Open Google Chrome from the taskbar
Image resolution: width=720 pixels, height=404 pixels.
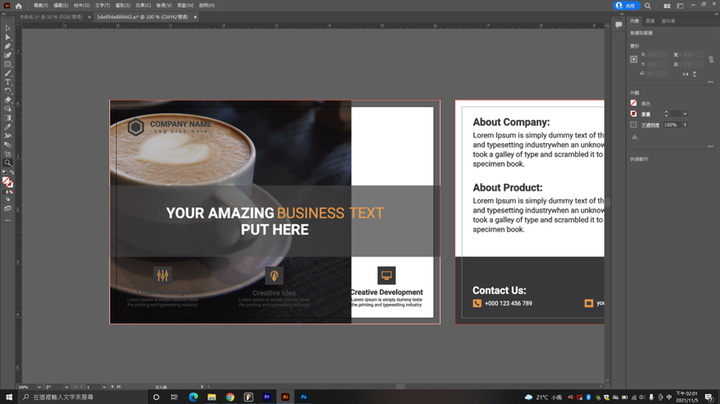tap(230, 397)
